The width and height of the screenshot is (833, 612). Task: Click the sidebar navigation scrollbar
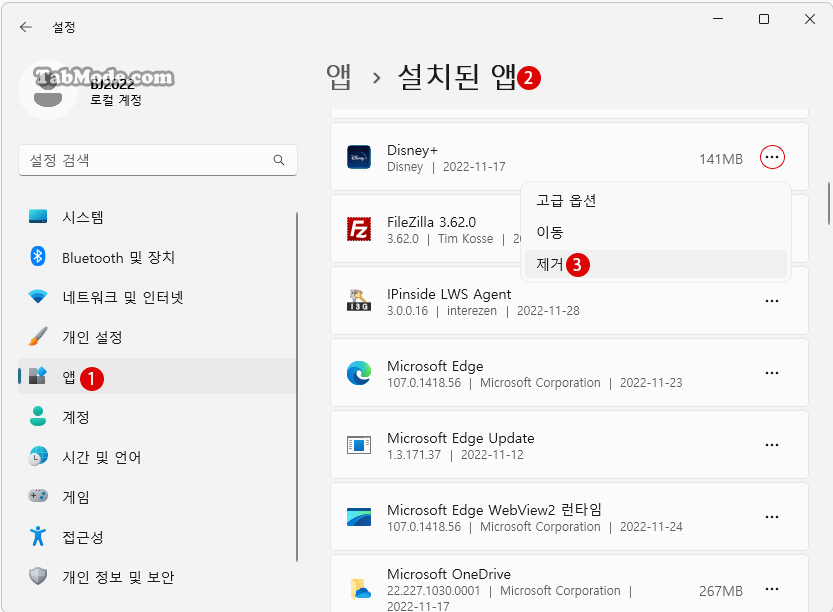[x=296, y=387]
